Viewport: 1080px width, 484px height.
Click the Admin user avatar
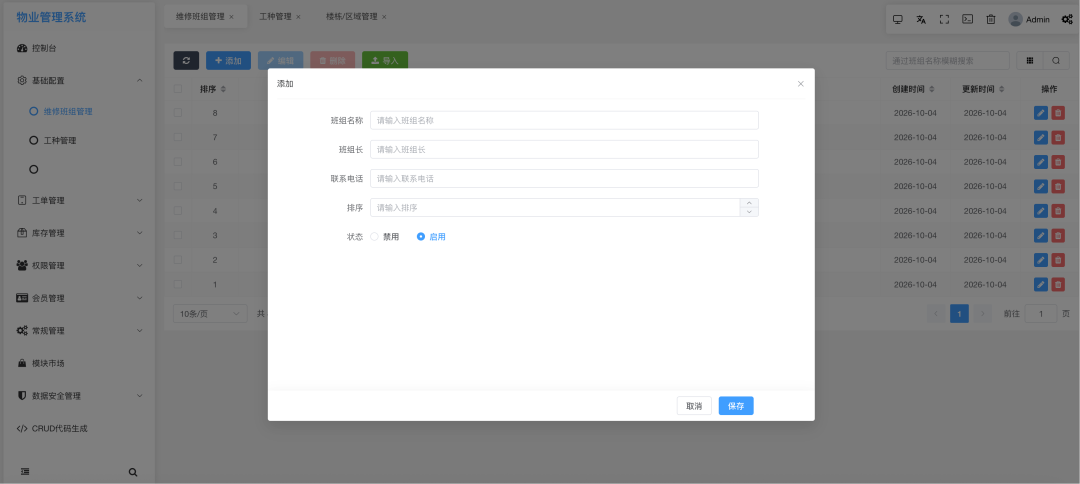pyautogui.click(x=1015, y=19)
